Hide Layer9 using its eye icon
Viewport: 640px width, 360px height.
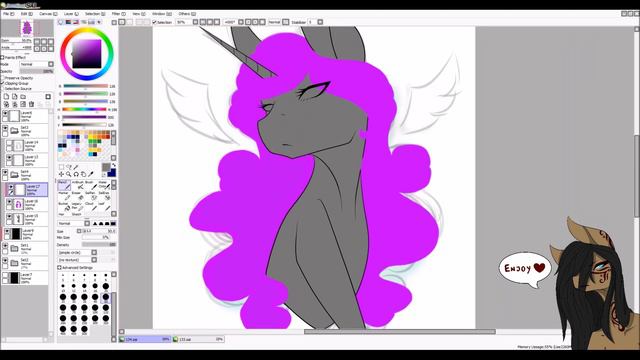click(7, 231)
